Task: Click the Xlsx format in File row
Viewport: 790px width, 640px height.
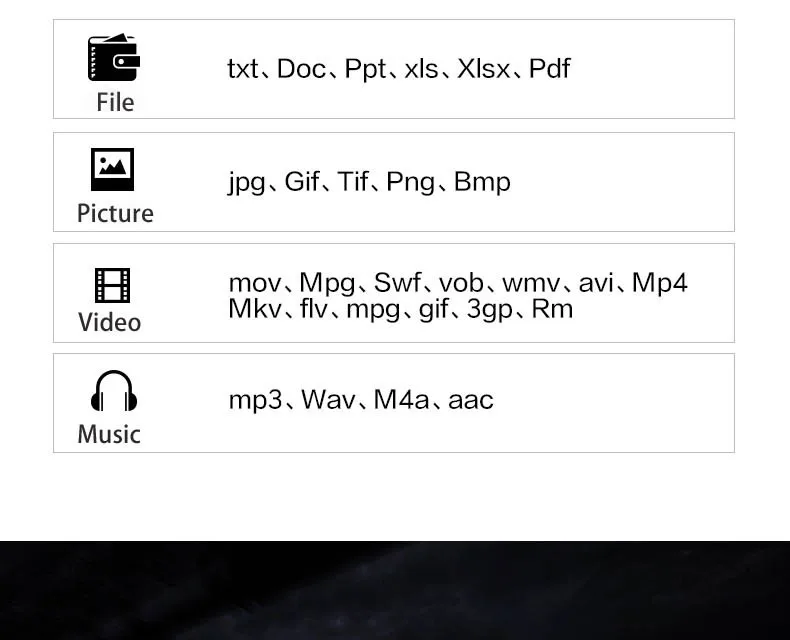Action: [x=483, y=69]
